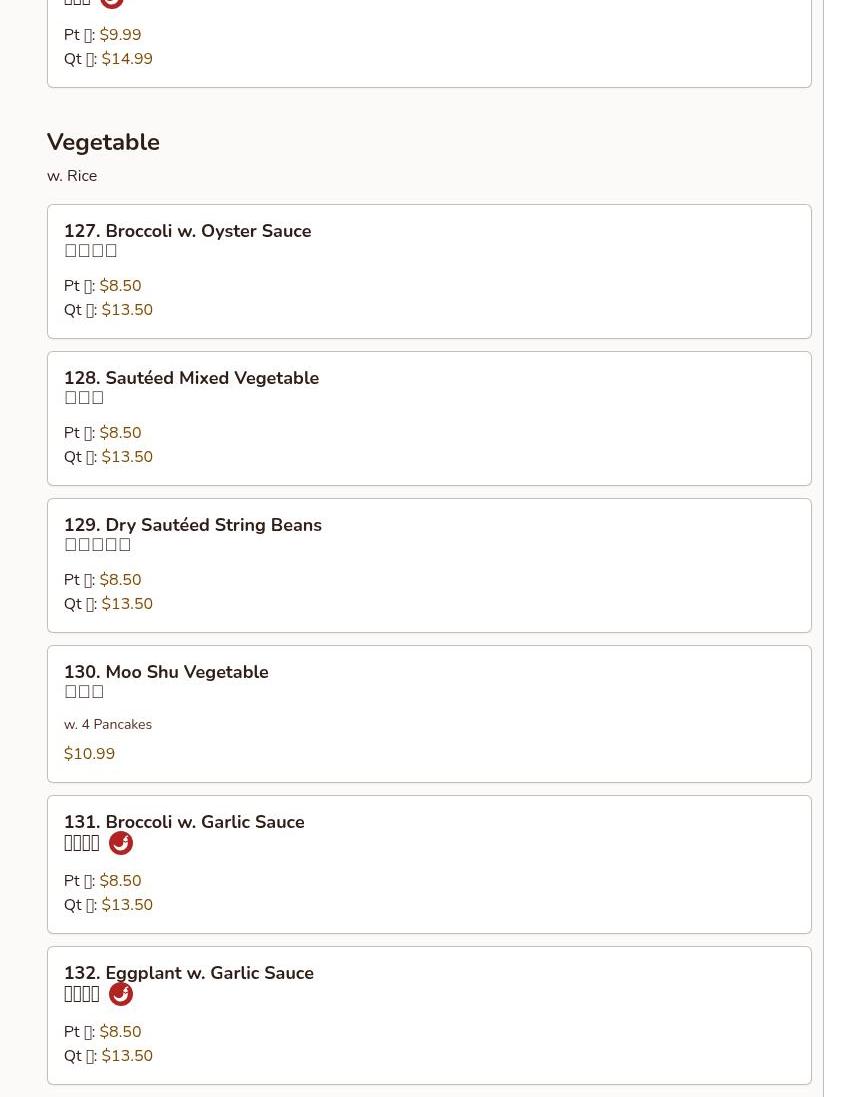Pick the pint $8.50 price for Broccoli w. Oyster Sauce
The height and width of the screenshot is (1097, 844).
(x=120, y=286)
